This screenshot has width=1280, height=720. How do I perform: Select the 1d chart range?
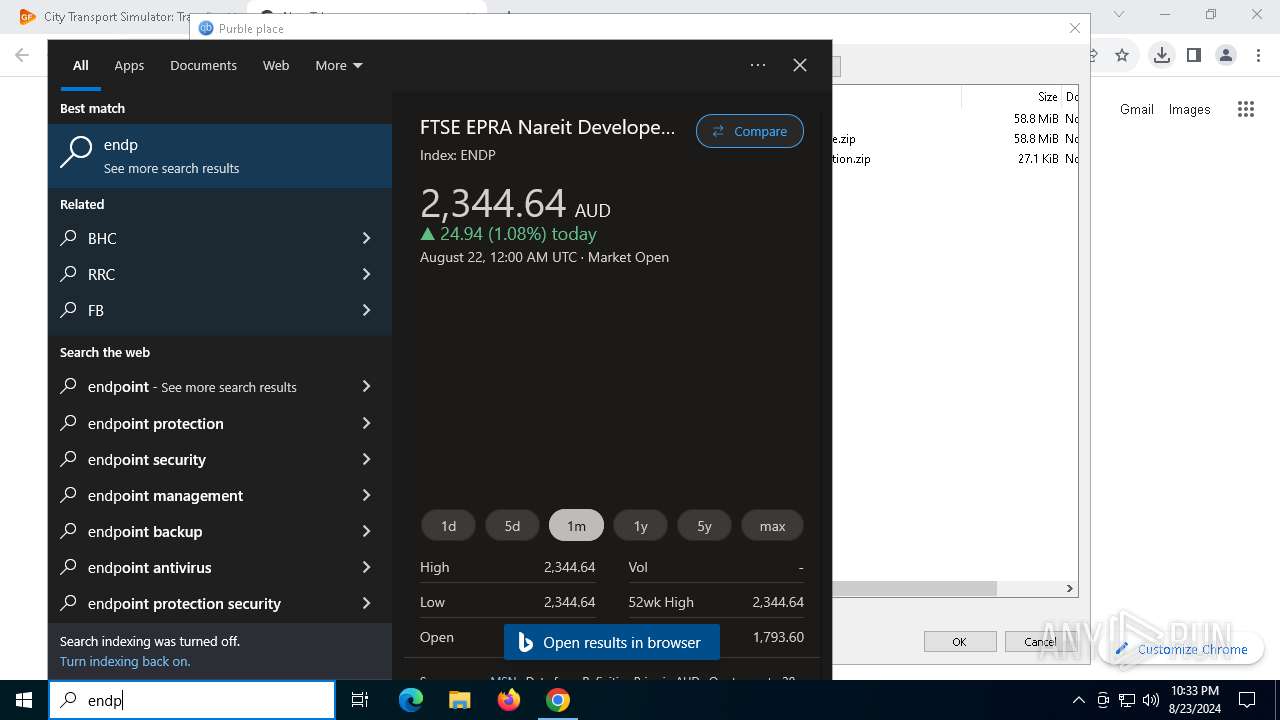(448, 526)
